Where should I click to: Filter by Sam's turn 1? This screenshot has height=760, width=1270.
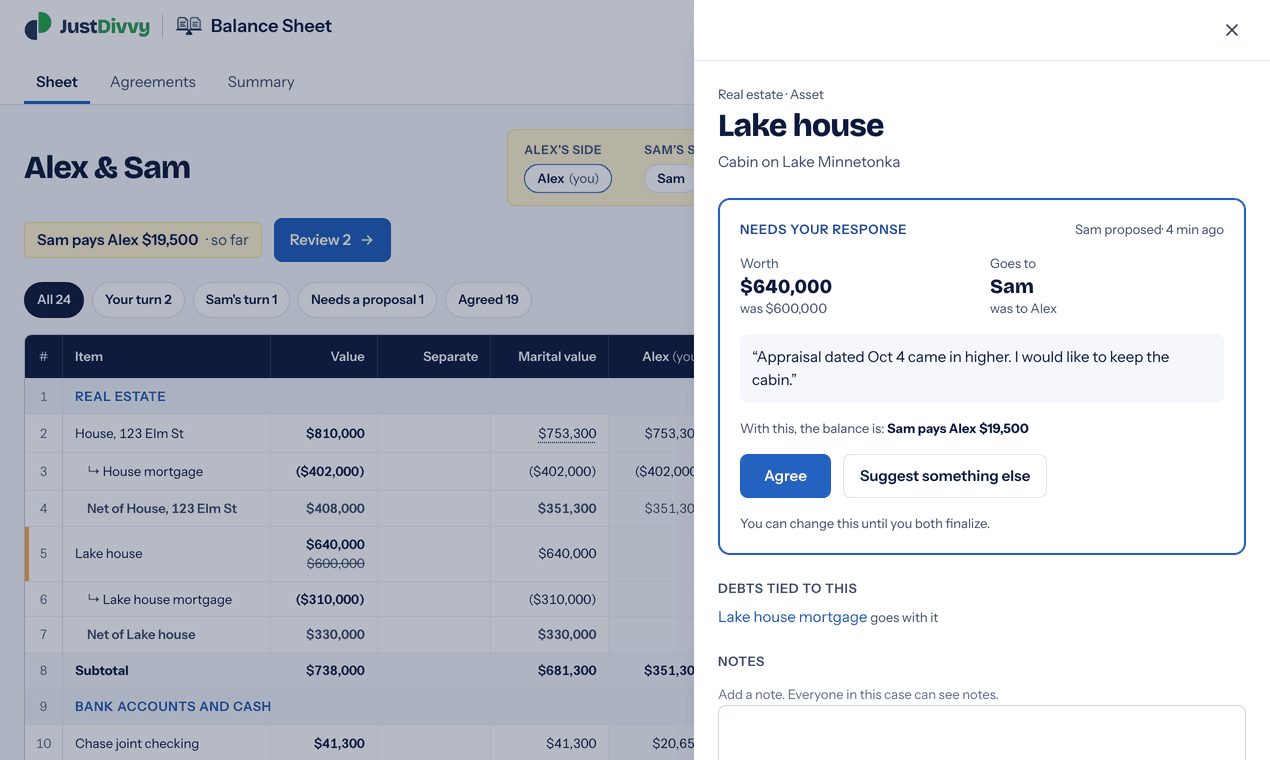[x=241, y=300]
